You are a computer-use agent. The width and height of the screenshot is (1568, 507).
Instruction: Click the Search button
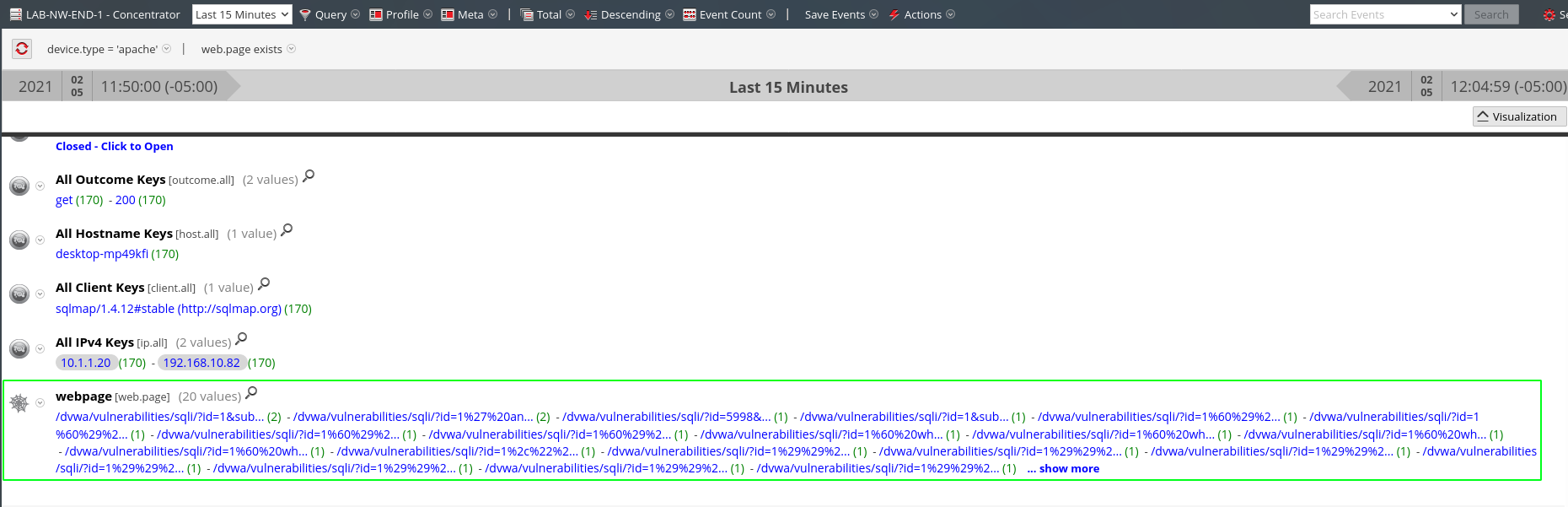click(x=1491, y=14)
